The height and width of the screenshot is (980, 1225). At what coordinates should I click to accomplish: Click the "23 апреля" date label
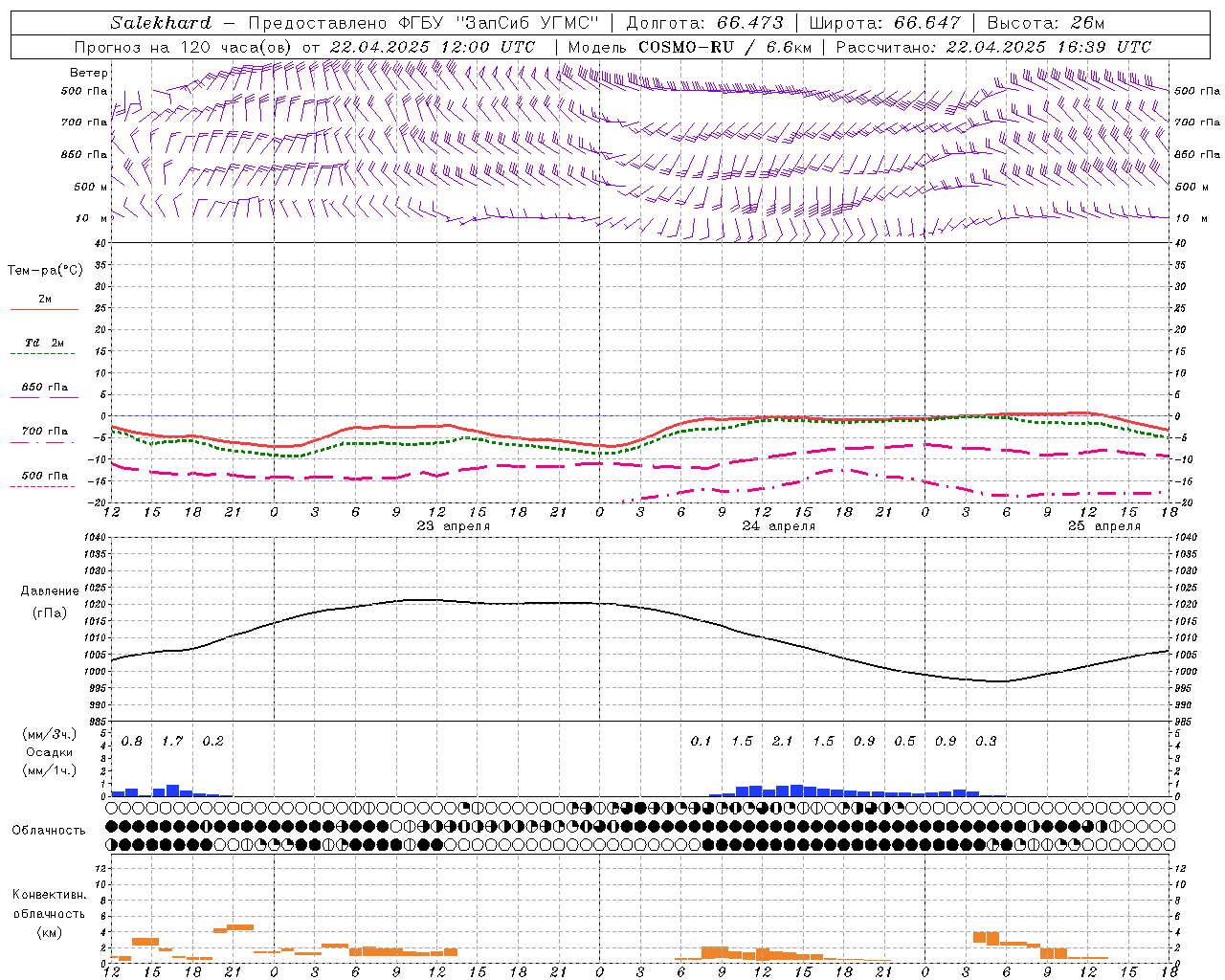[454, 526]
